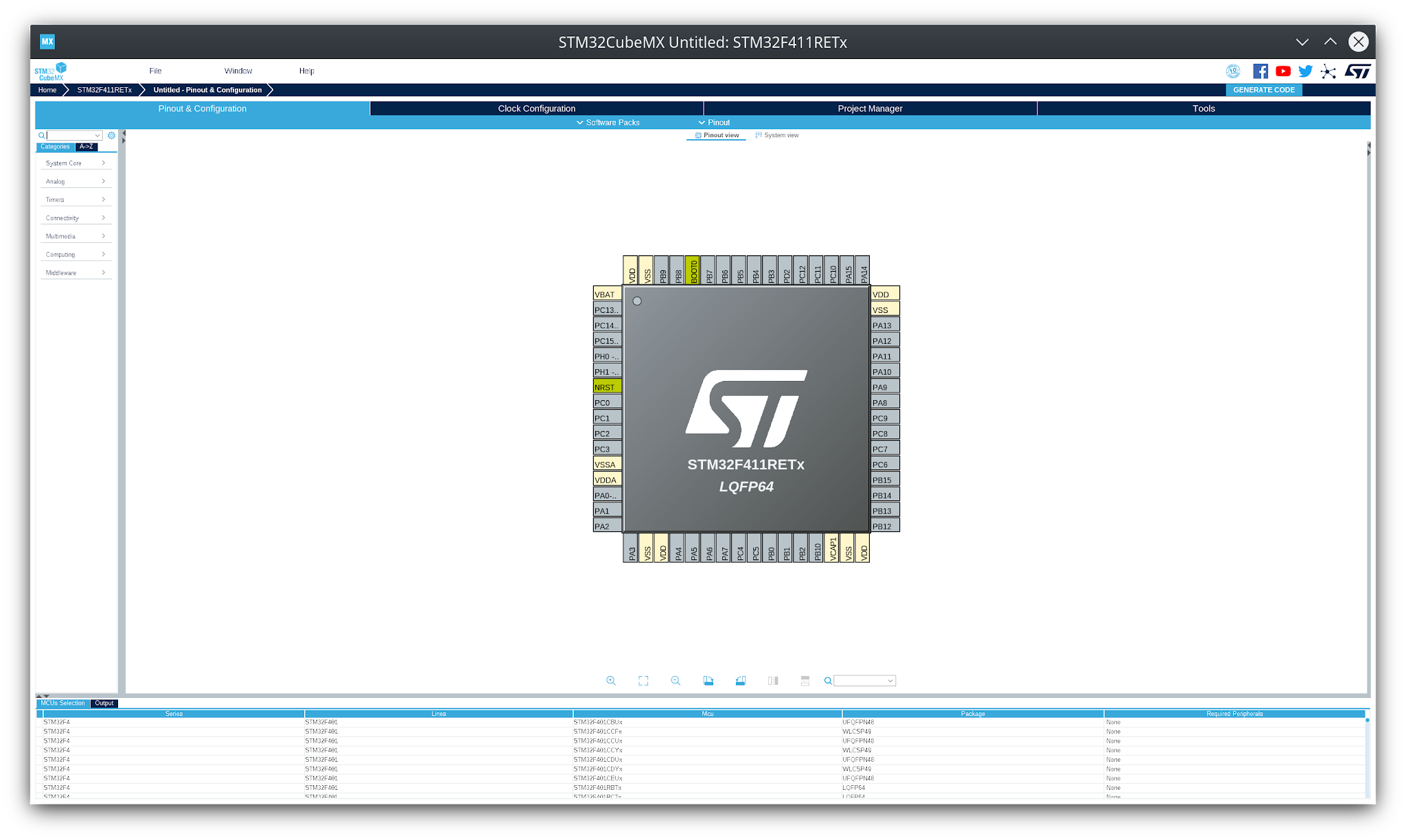Select the STM32F401RBTx row

[x=700, y=788]
